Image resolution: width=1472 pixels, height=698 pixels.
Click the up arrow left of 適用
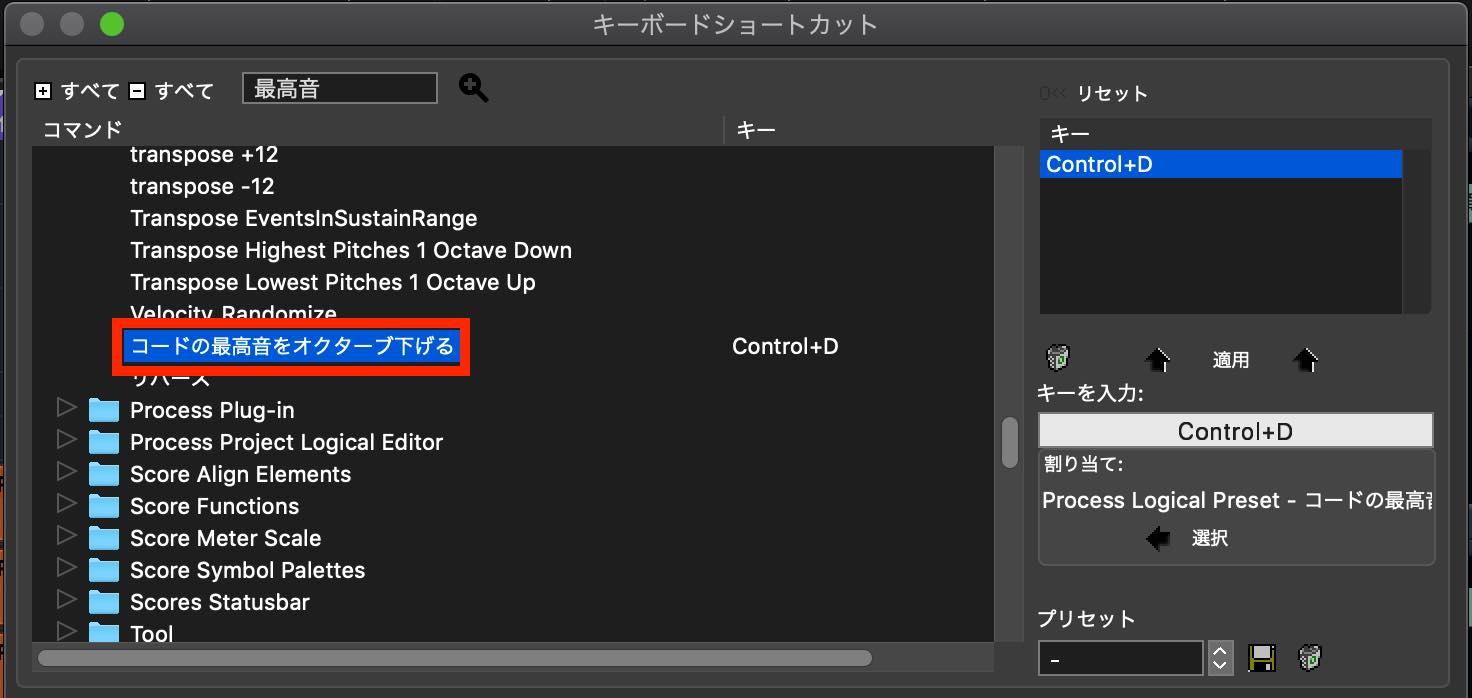[1157, 360]
